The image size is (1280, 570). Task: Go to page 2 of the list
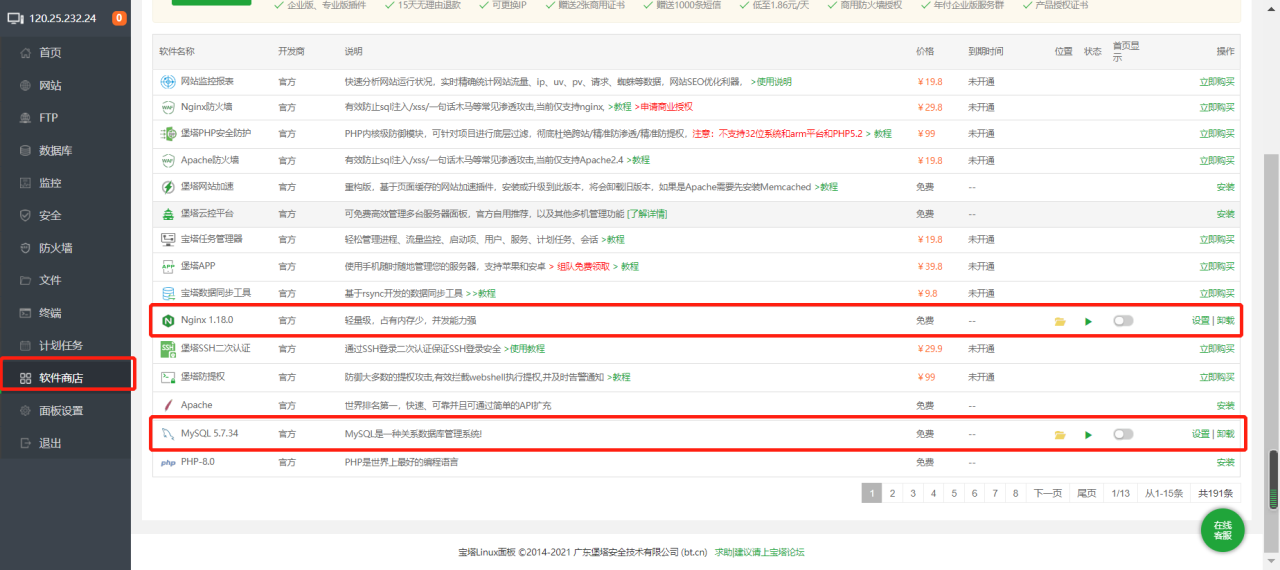pyautogui.click(x=892, y=493)
